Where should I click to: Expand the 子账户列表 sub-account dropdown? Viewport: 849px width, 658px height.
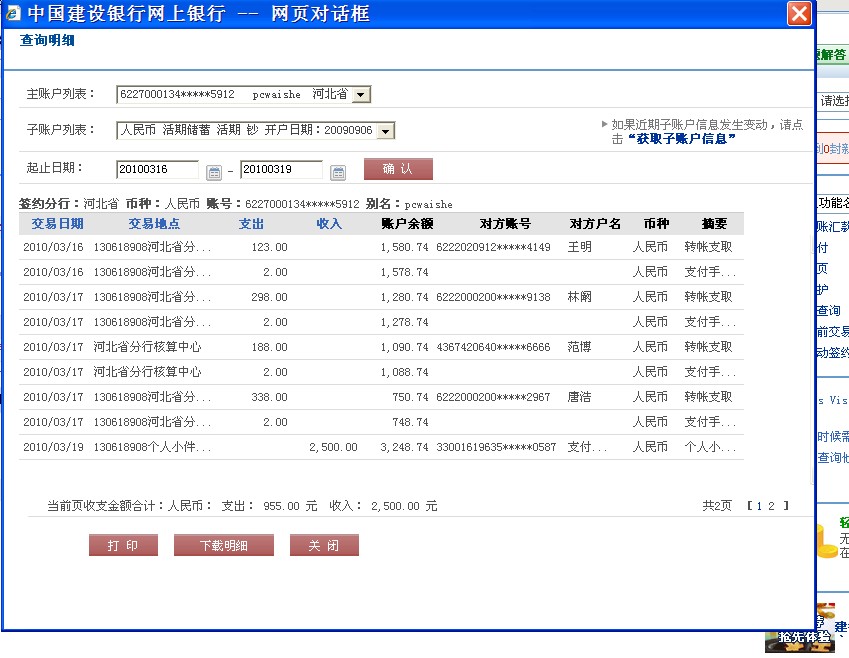386,131
